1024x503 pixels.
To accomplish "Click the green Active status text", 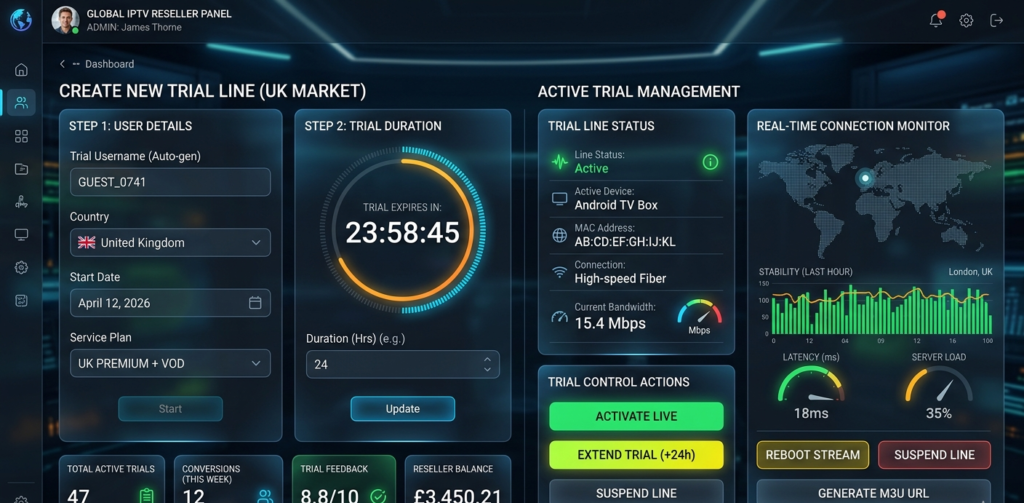I will pyautogui.click(x=591, y=169).
